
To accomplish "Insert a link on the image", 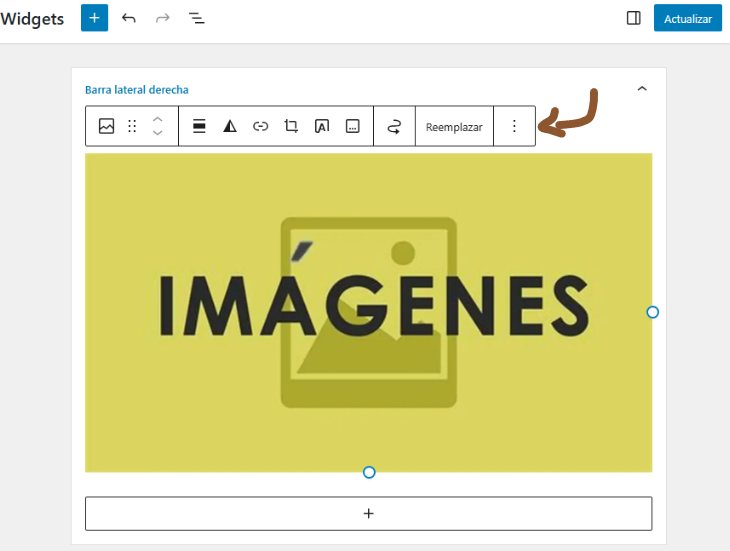I will pyautogui.click(x=260, y=126).
